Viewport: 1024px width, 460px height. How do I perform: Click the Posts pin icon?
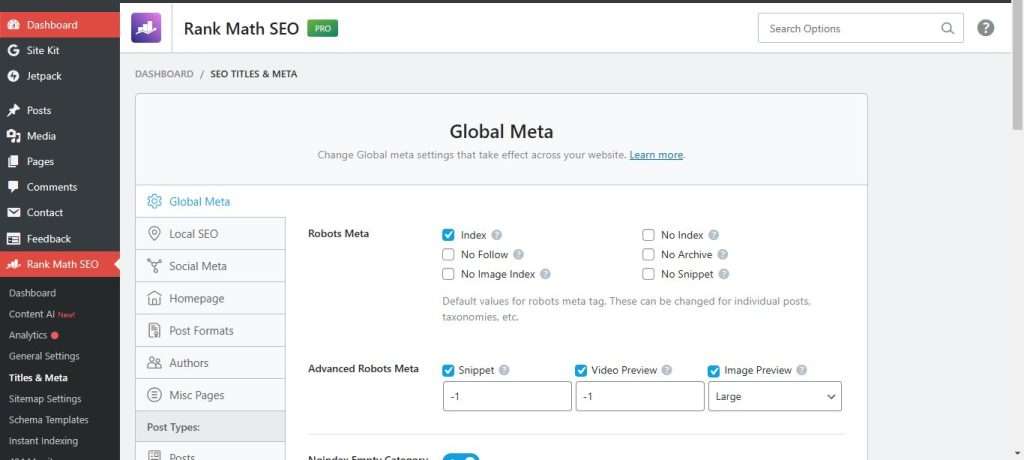[14, 110]
